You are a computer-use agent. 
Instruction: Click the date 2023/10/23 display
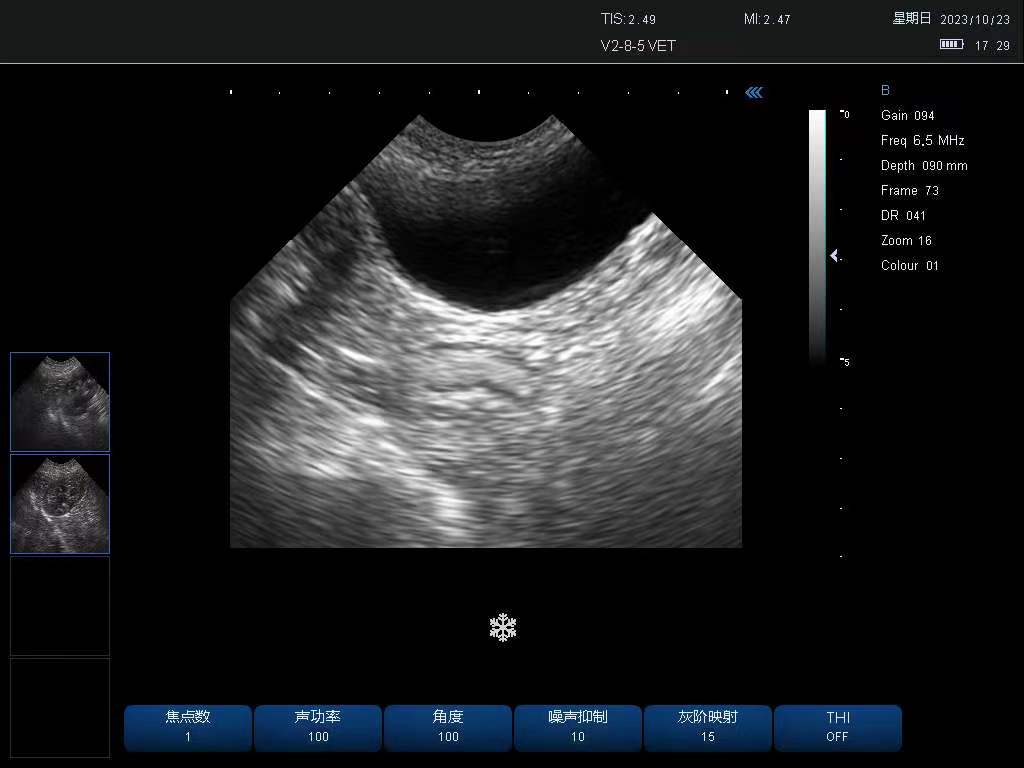(x=975, y=19)
